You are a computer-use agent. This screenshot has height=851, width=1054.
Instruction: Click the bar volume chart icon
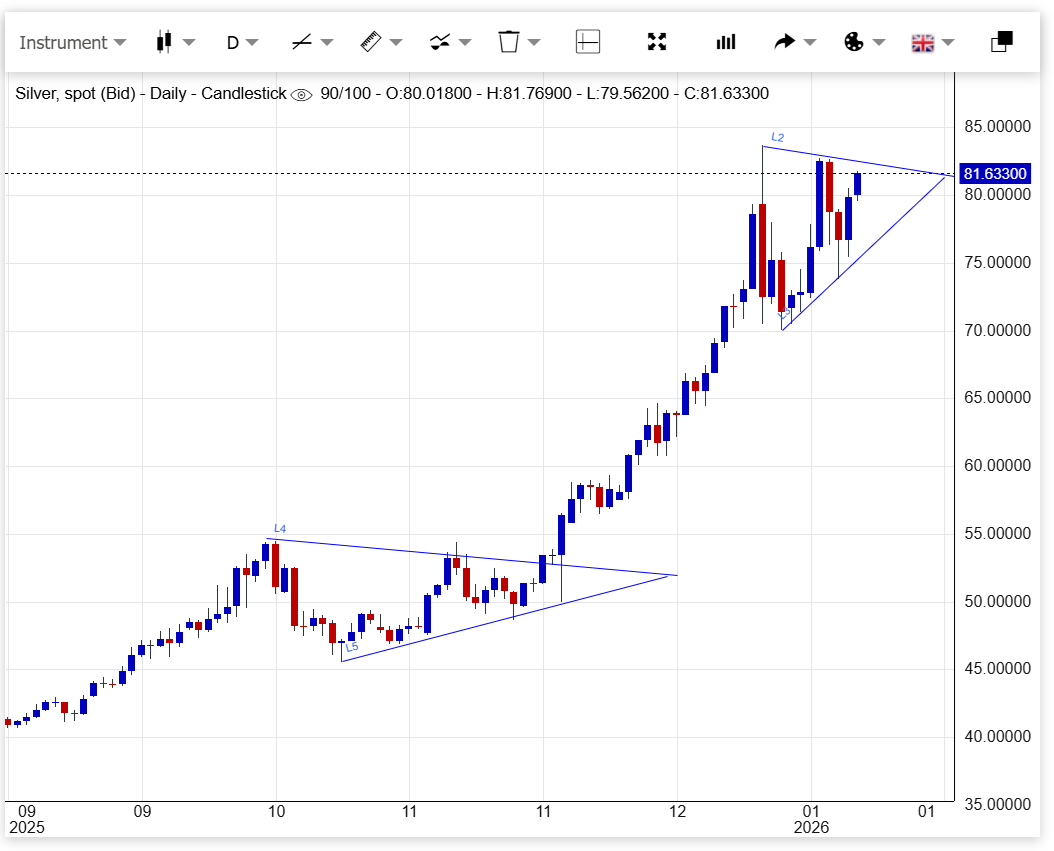click(x=726, y=42)
